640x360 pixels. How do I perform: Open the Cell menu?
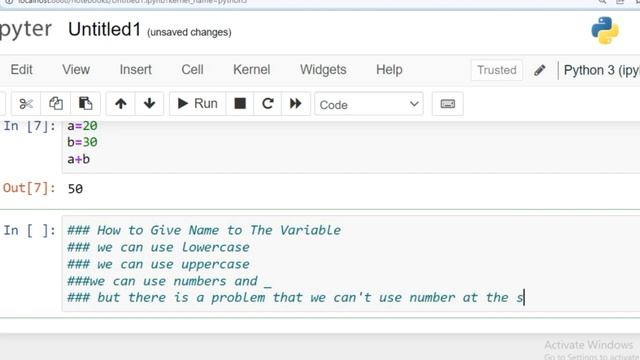click(x=192, y=70)
